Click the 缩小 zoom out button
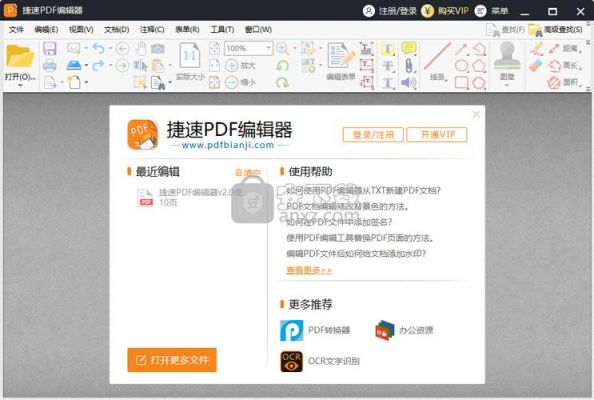The width and height of the screenshot is (594, 400). [240, 82]
